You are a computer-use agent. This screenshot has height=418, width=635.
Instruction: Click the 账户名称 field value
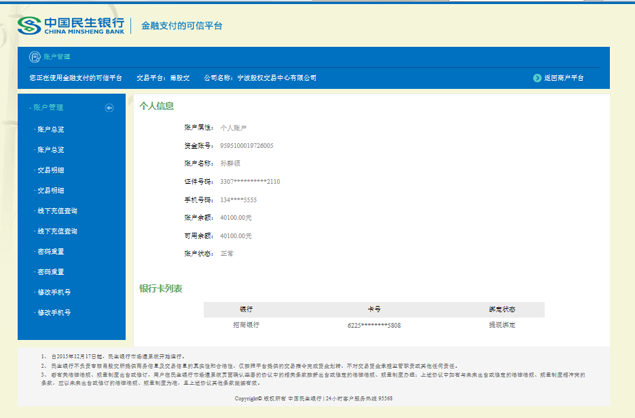[x=230, y=163]
